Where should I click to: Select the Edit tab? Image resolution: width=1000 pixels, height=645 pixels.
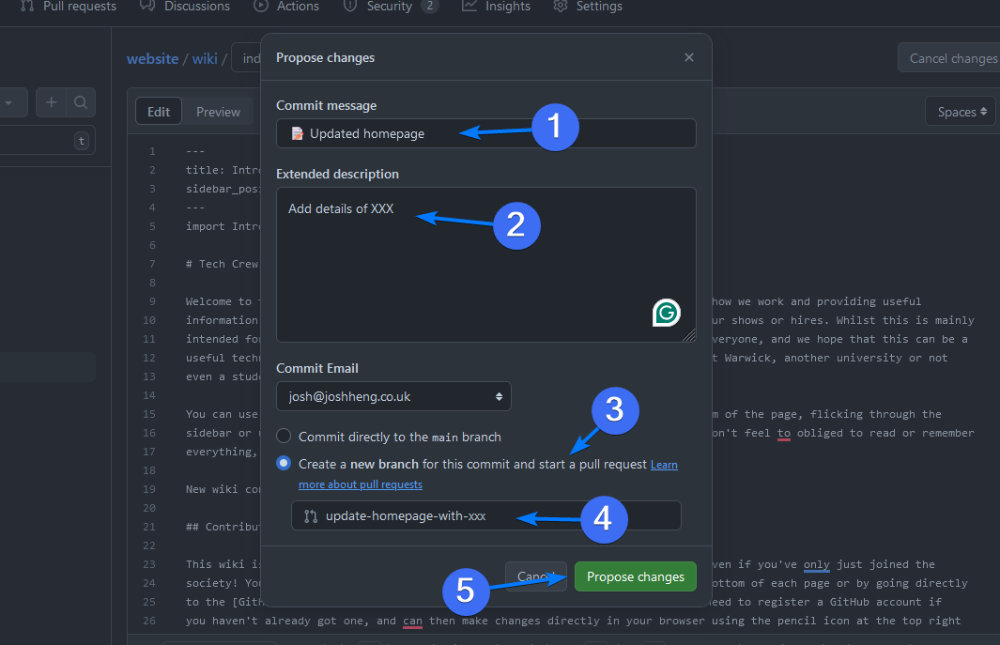pyautogui.click(x=159, y=112)
